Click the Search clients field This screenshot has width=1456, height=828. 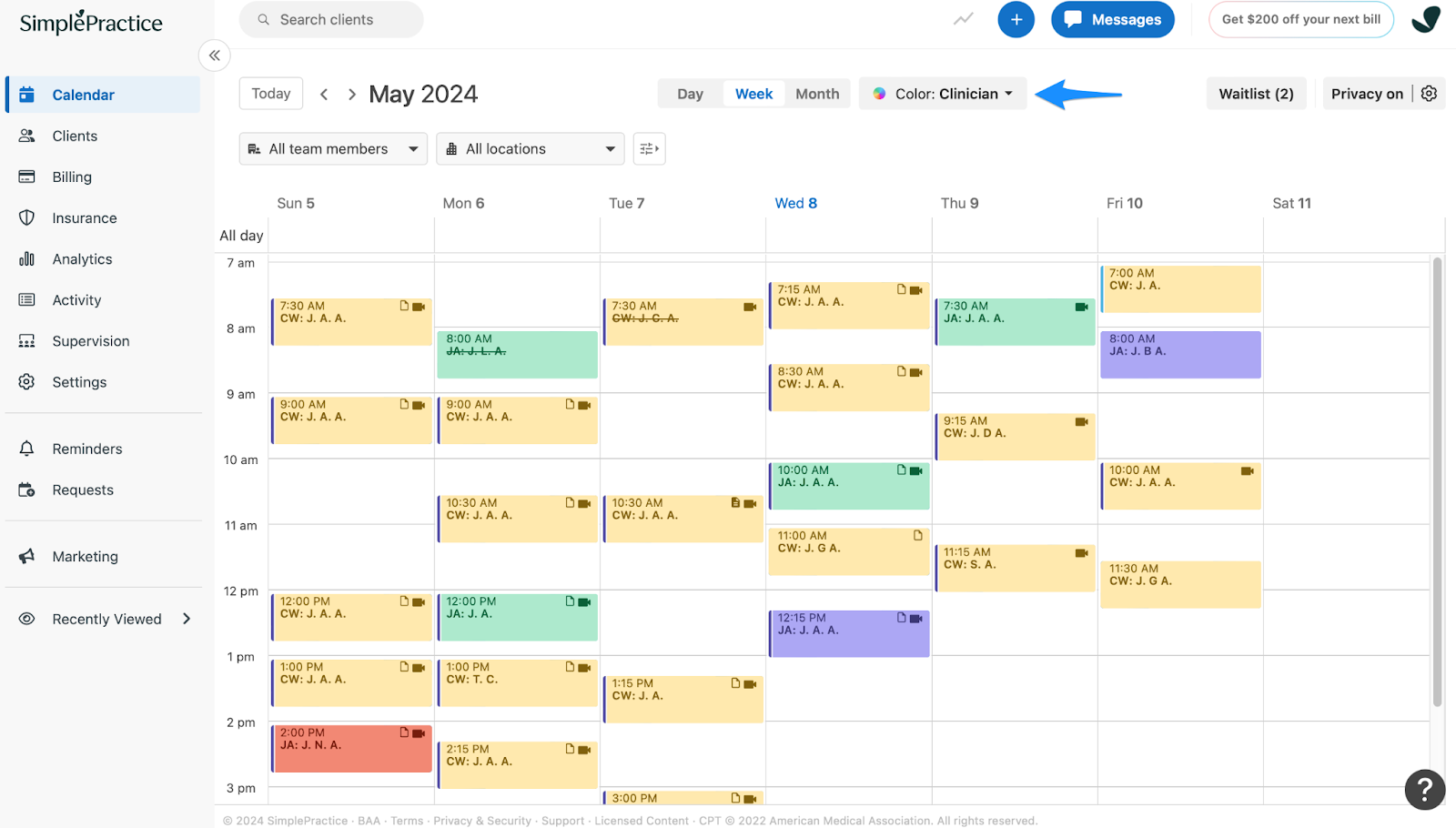pos(330,19)
